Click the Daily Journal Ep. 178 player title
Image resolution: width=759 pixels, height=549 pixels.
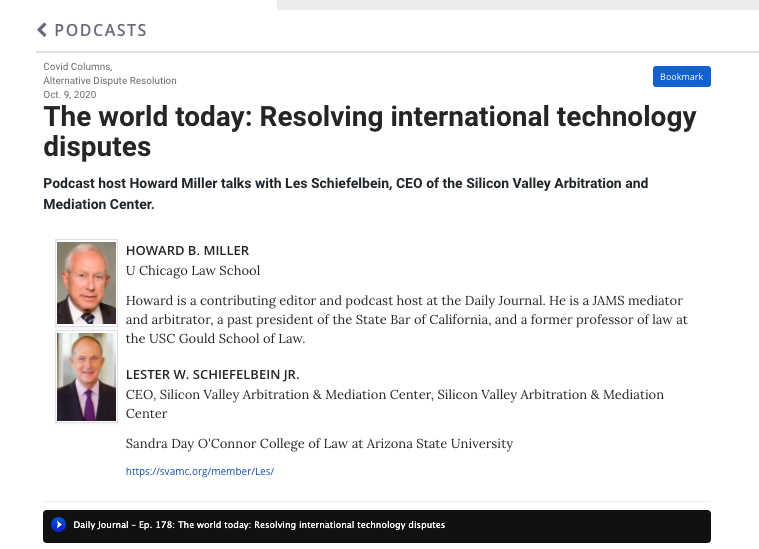tap(259, 525)
